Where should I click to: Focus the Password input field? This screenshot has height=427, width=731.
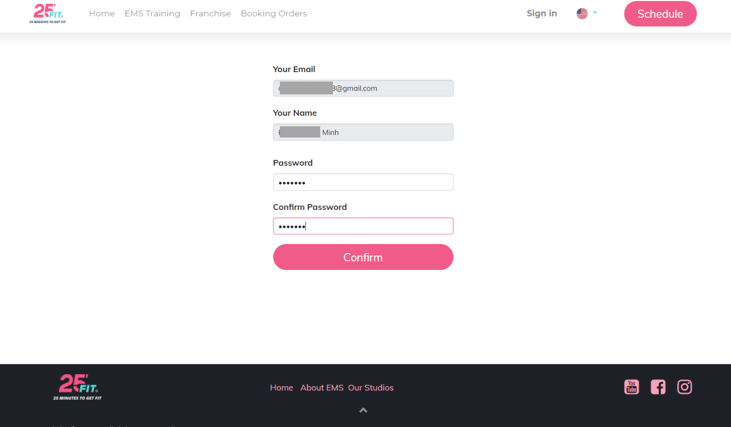(363, 182)
